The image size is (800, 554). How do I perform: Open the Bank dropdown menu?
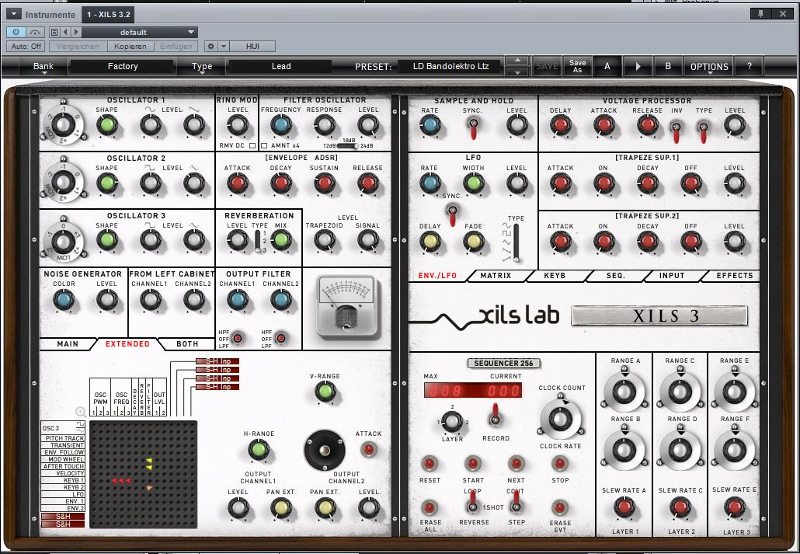(43, 67)
